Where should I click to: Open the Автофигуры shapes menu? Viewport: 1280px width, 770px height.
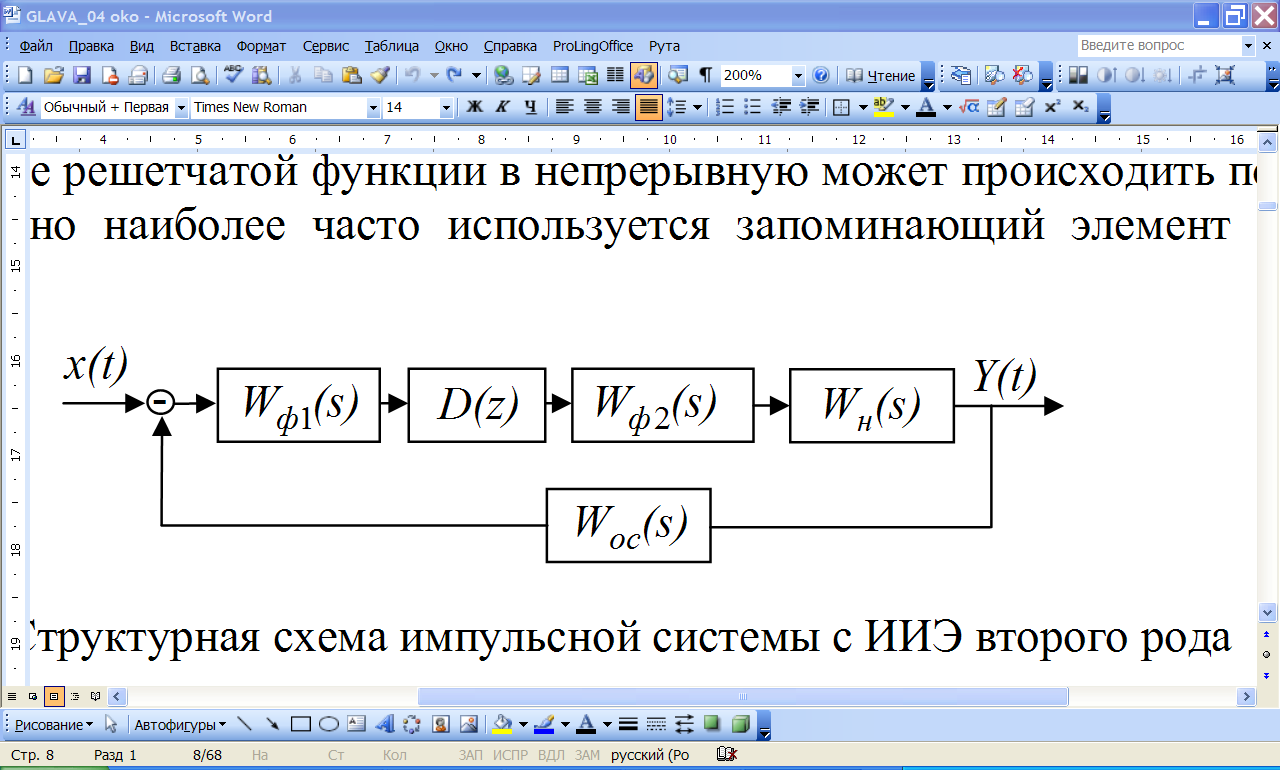coord(180,724)
